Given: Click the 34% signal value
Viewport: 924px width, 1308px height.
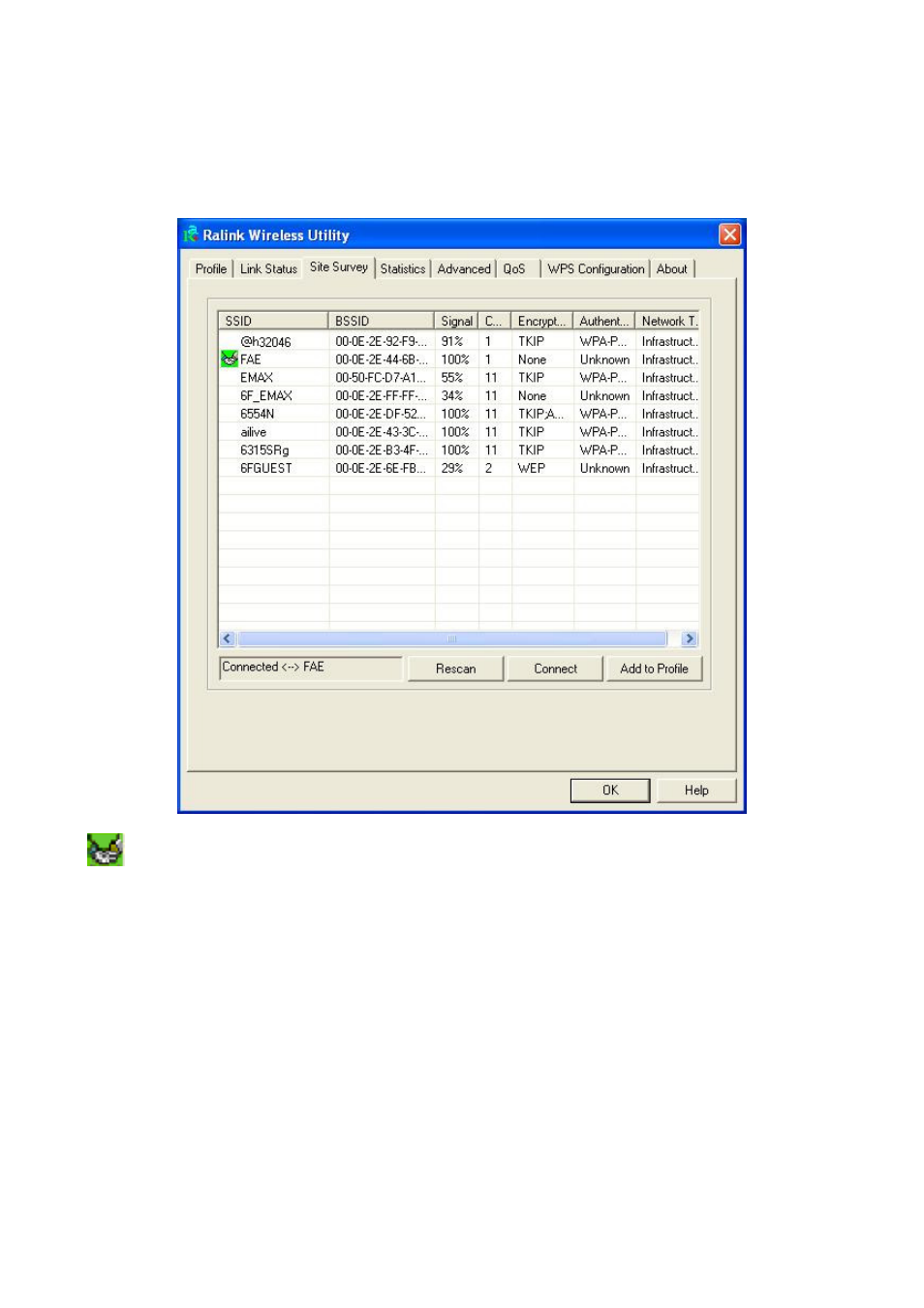Looking at the screenshot, I should pyautogui.click(x=452, y=396).
